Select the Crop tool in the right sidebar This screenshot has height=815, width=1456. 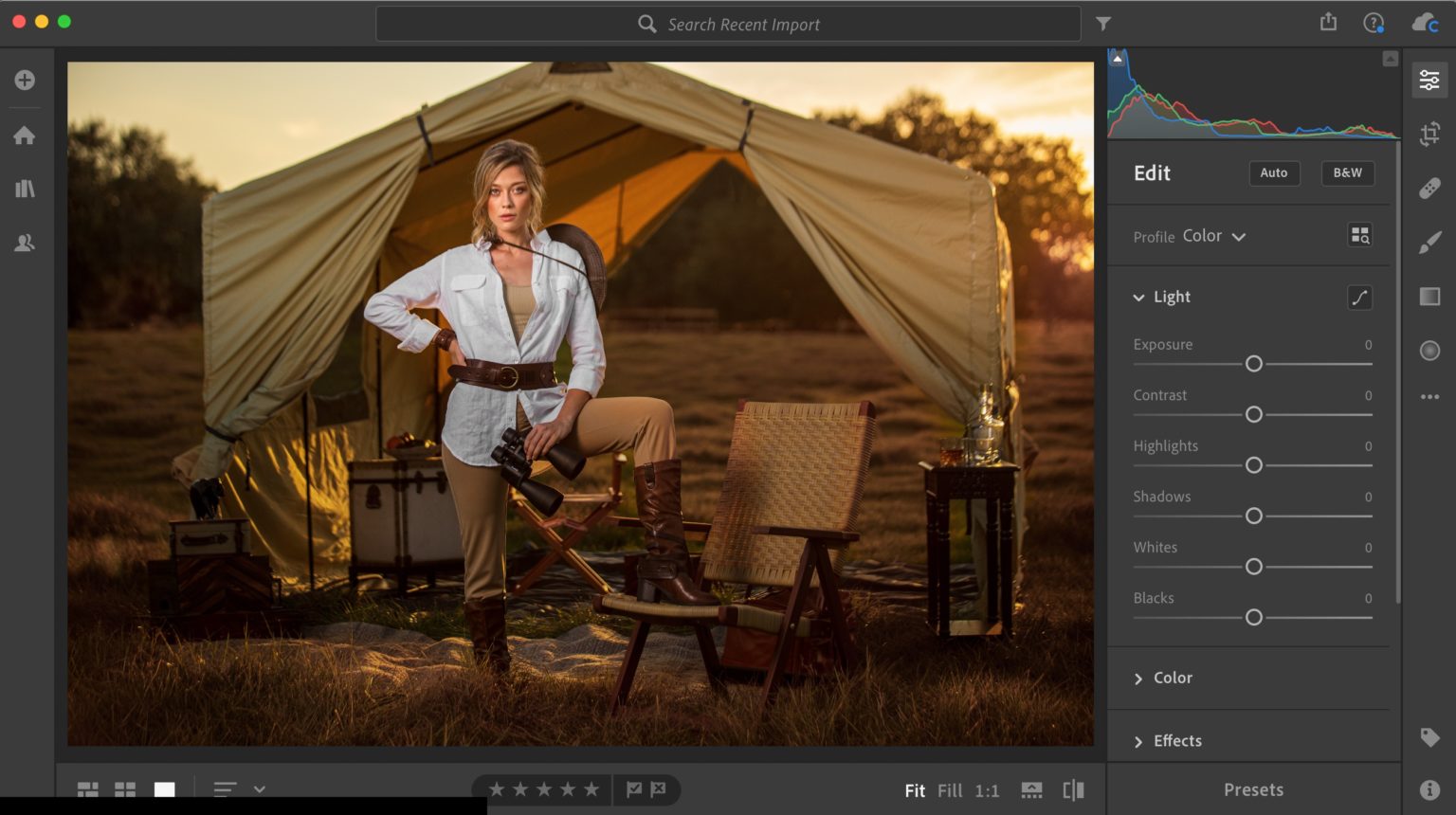point(1429,134)
